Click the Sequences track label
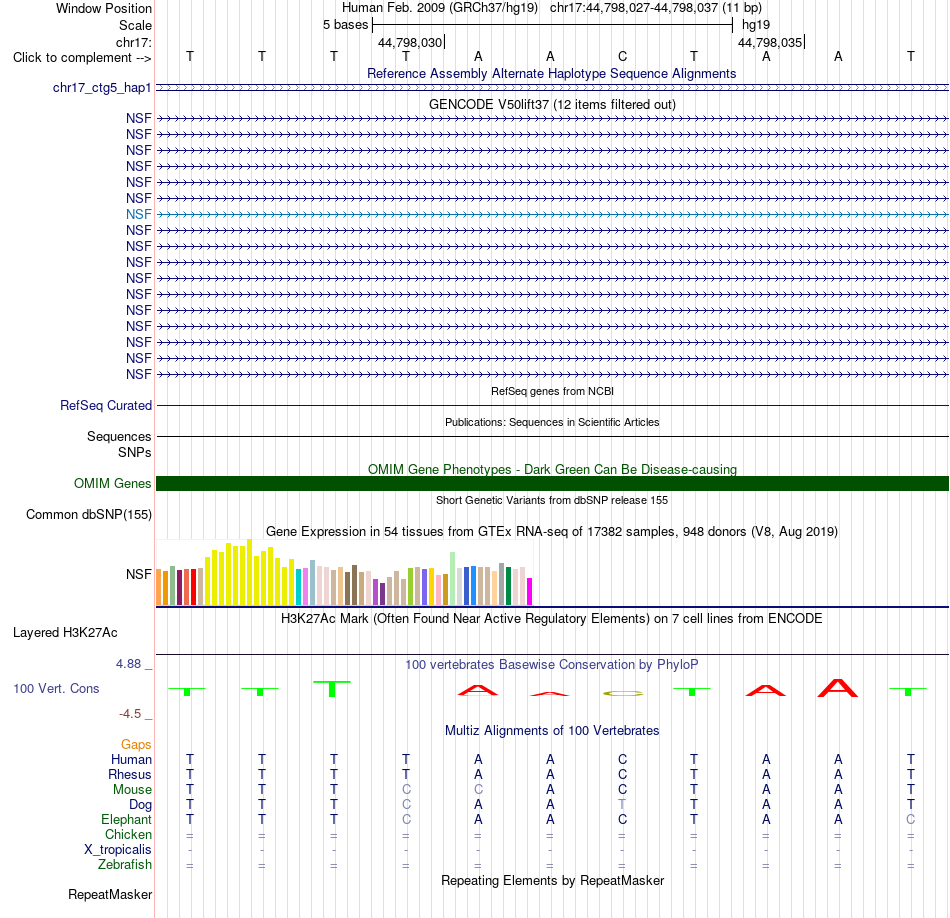The image size is (950, 918). click(119, 436)
